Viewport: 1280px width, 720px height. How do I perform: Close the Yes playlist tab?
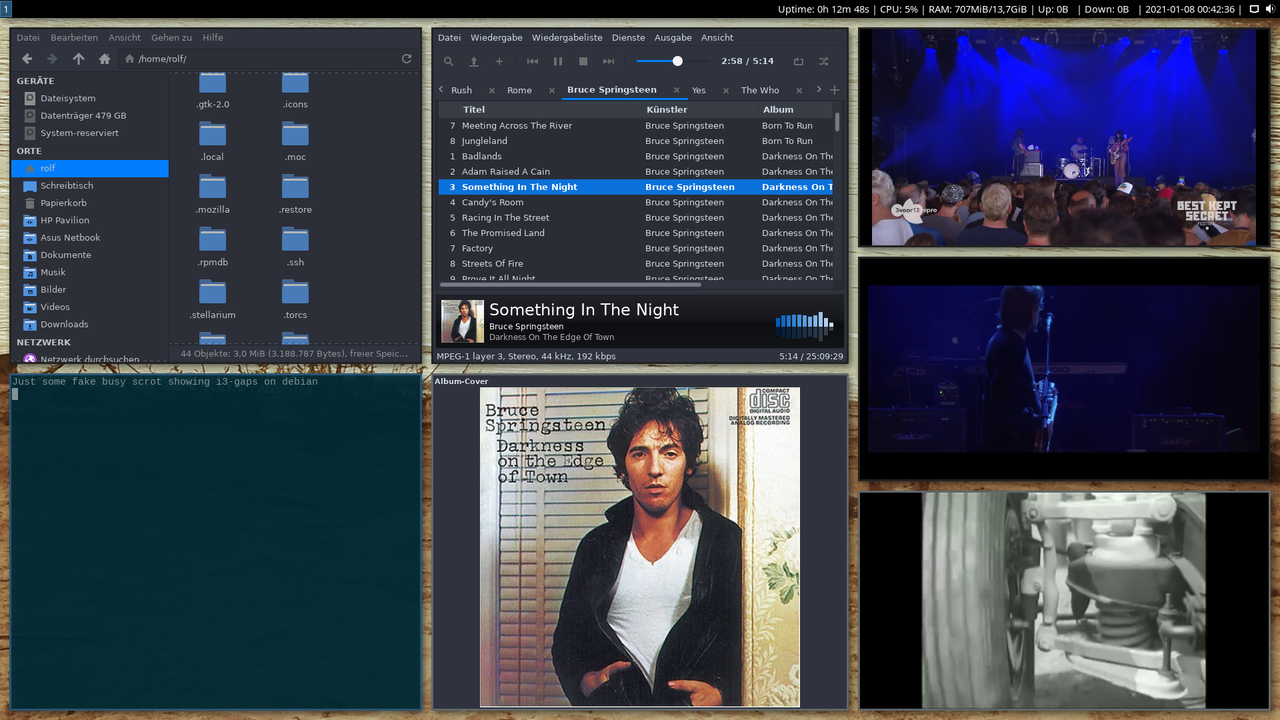coord(725,90)
